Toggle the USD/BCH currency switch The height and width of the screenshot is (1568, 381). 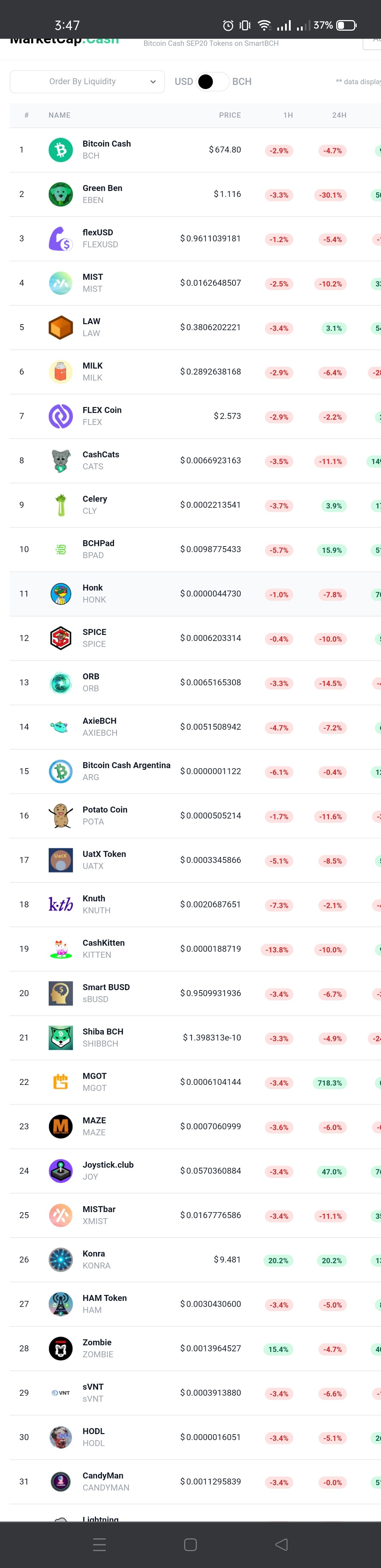point(213,81)
